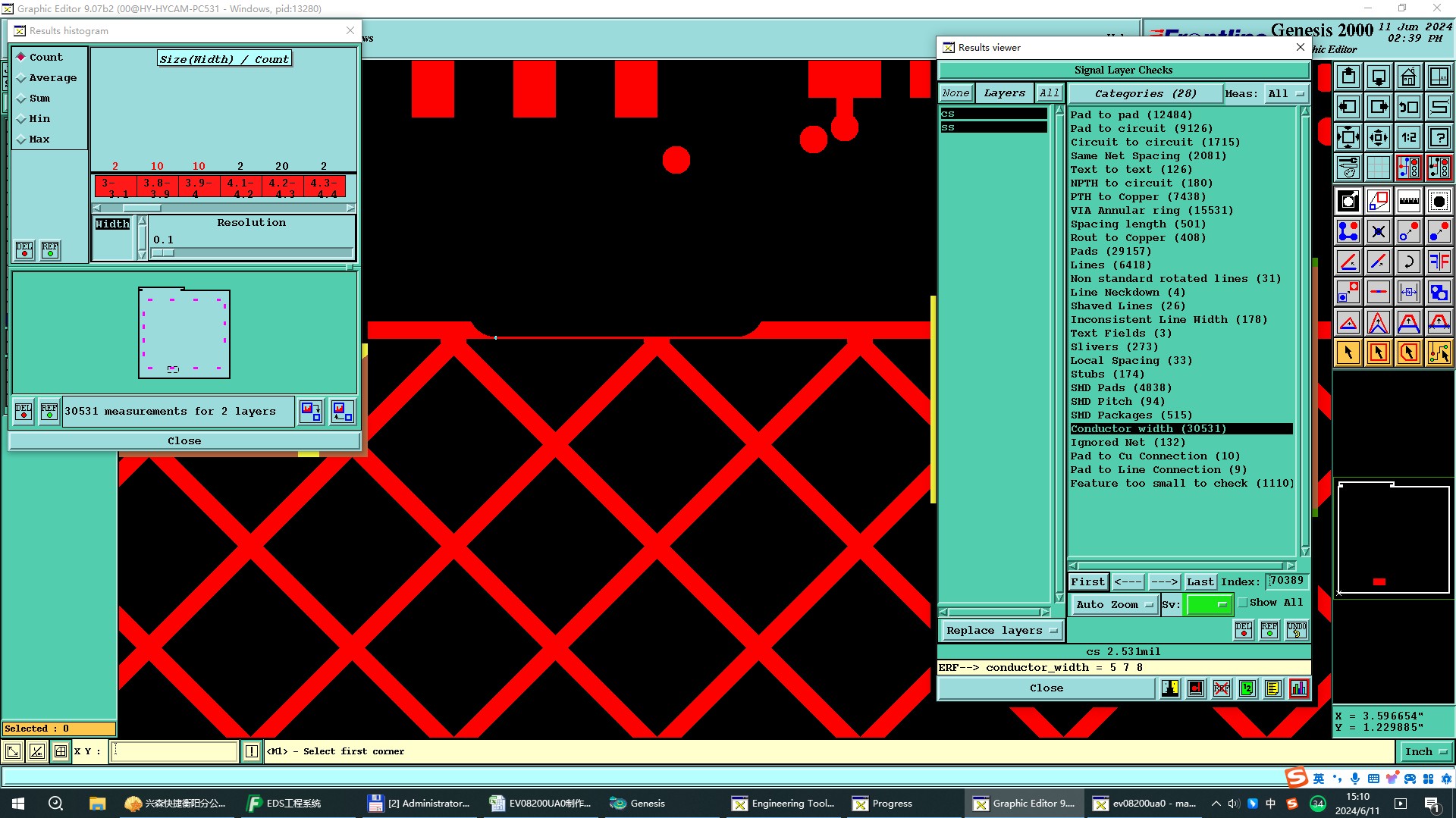Screen dimensions: 1456x818
Task: Click the histogram scroll right arrow
Action: [x=350, y=208]
